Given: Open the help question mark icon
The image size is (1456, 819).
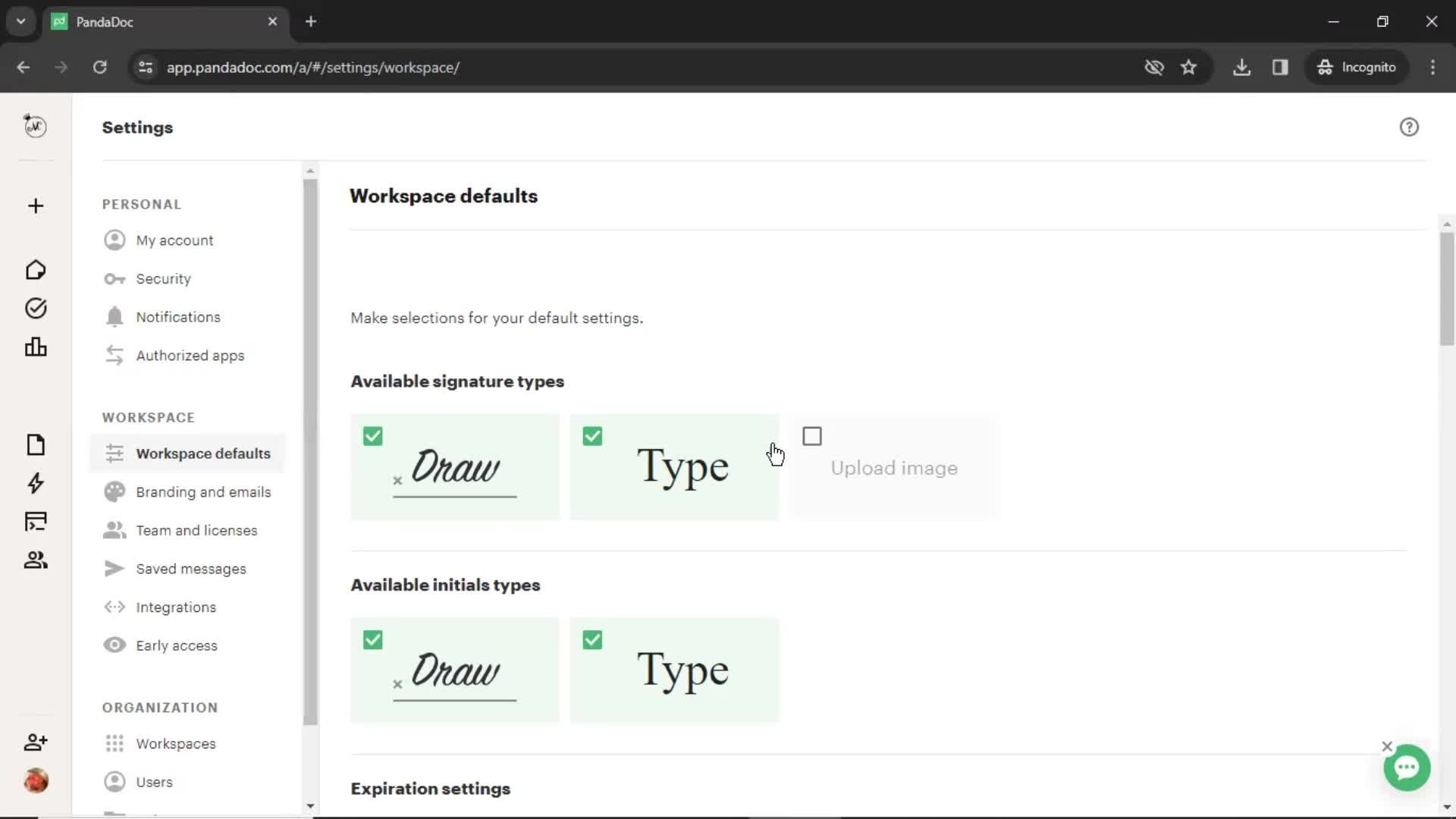Looking at the screenshot, I should click(x=1409, y=127).
